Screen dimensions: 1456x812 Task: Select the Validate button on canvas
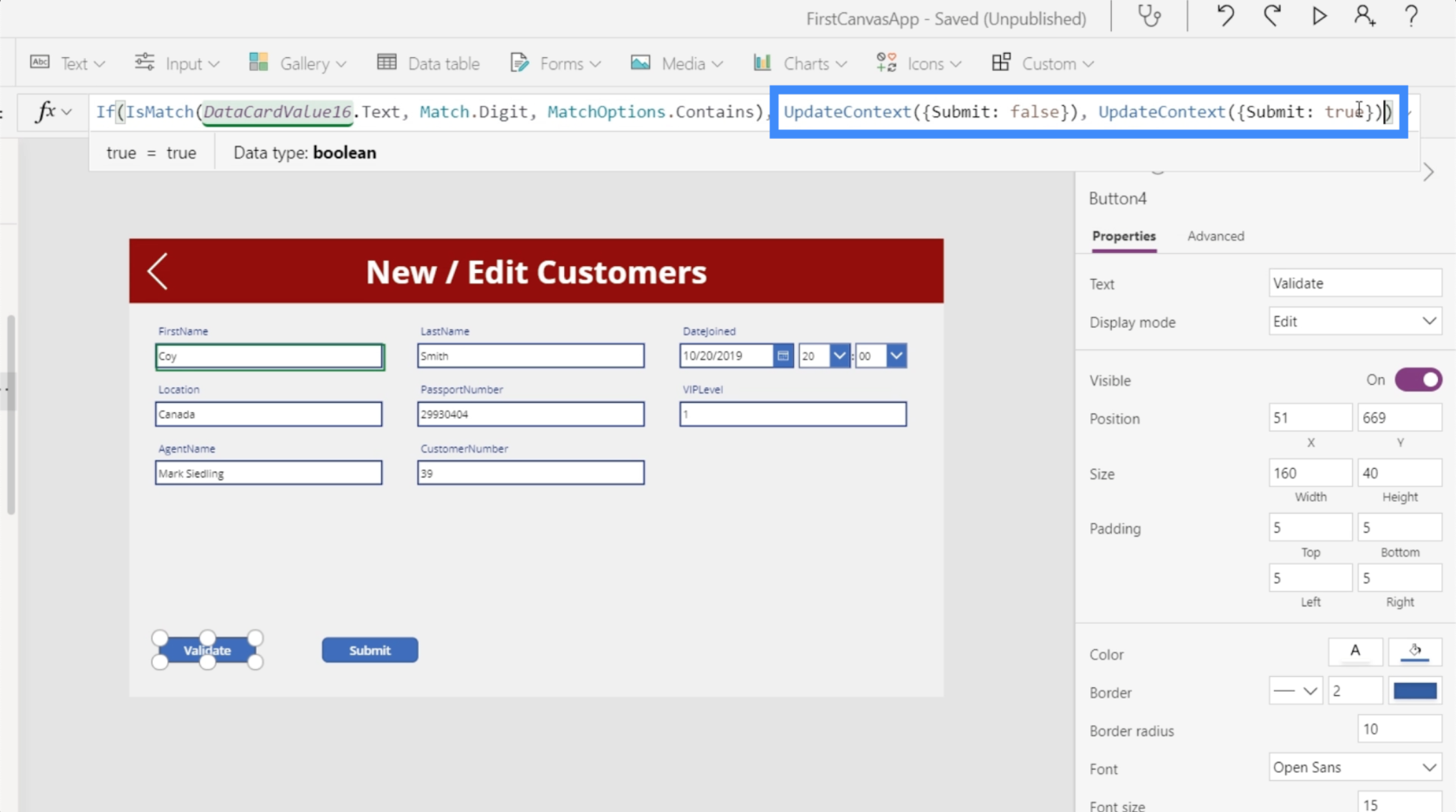207,650
